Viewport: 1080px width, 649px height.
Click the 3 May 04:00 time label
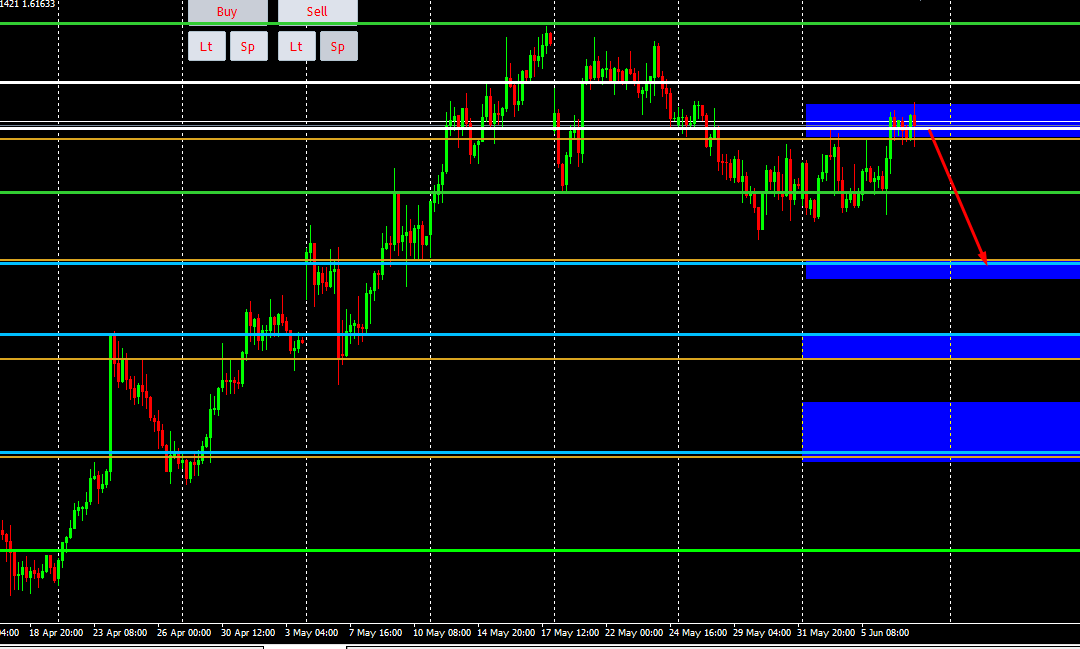(x=311, y=633)
